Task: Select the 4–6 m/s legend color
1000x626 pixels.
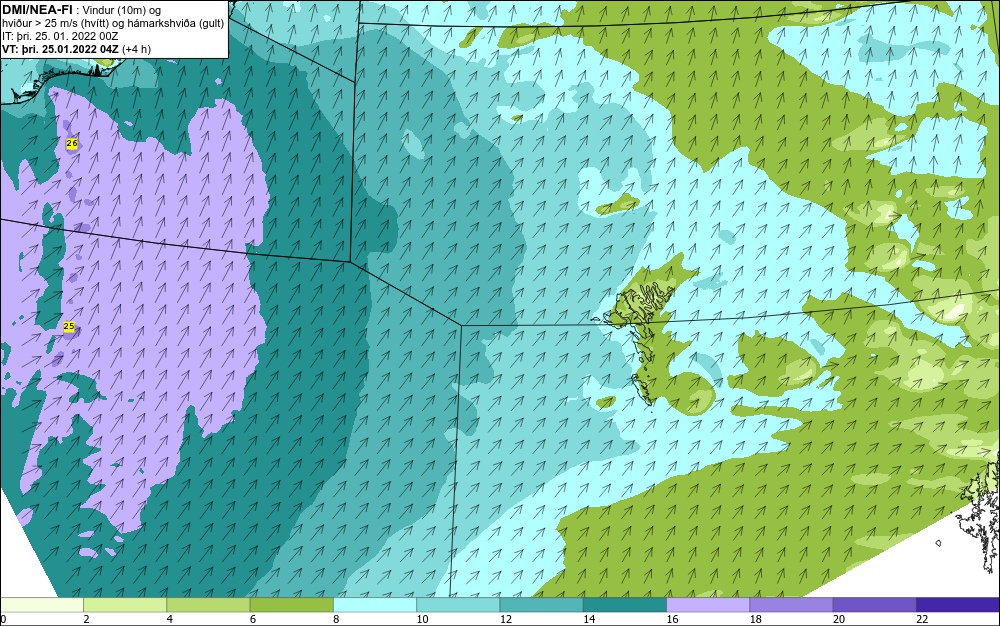Action: [209, 605]
